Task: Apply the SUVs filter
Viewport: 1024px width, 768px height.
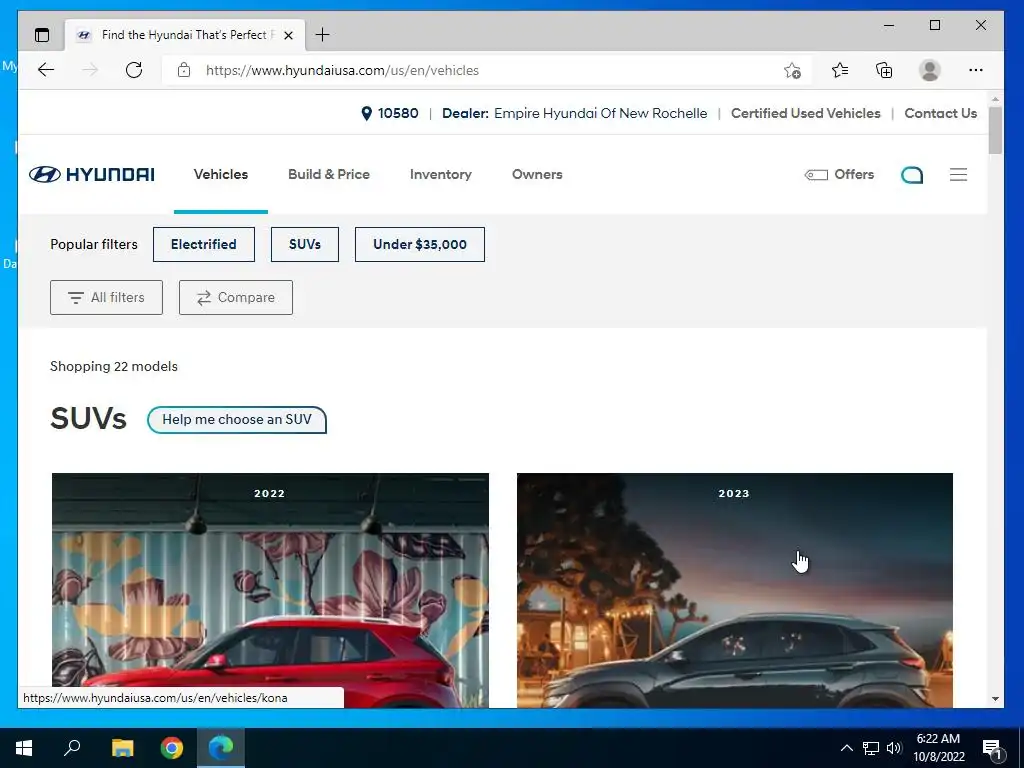Action: (305, 244)
